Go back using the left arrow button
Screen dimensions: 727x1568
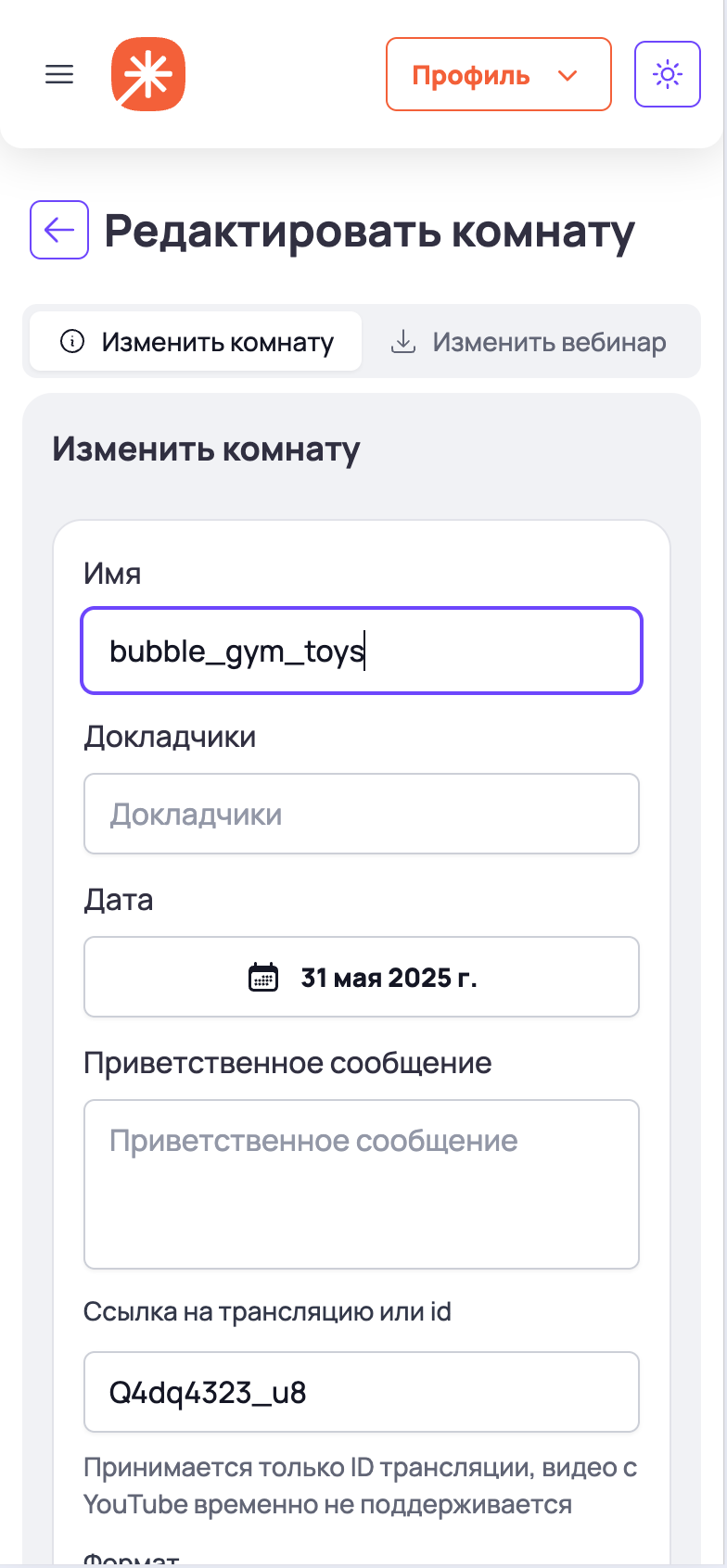pos(59,230)
